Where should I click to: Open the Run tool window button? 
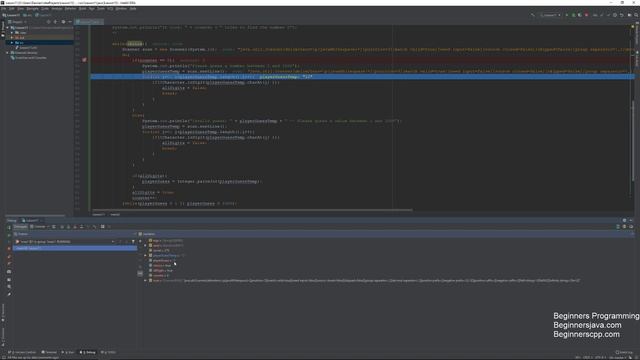(x=69, y=352)
